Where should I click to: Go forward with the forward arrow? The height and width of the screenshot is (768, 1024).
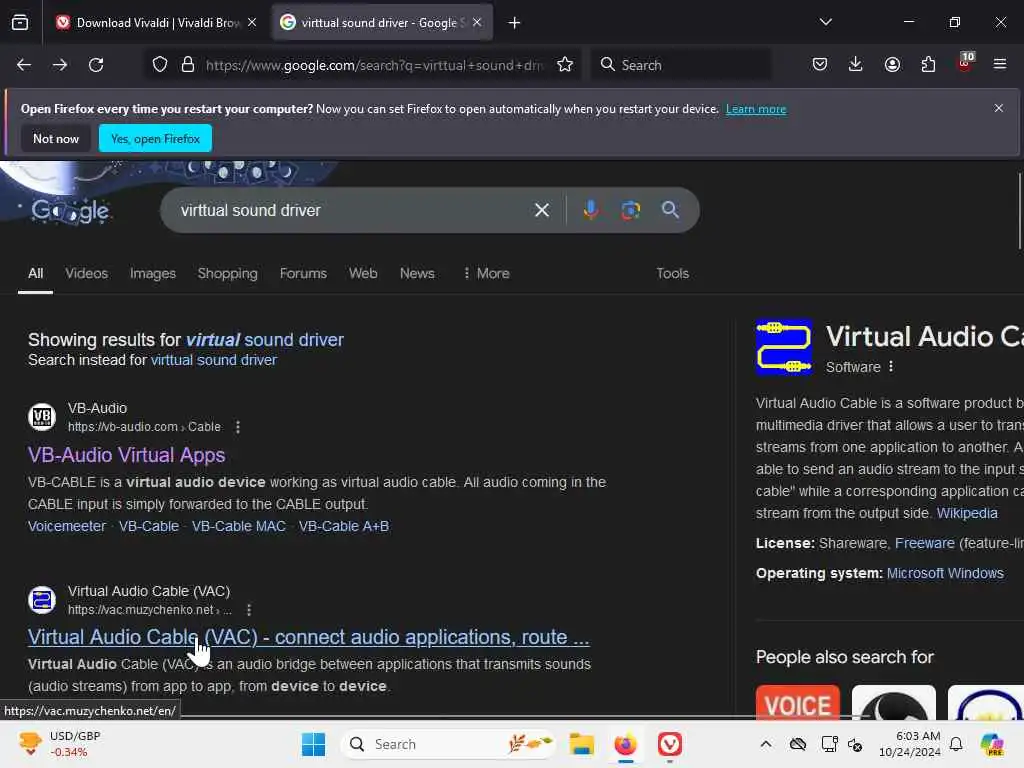[x=60, y=65]
